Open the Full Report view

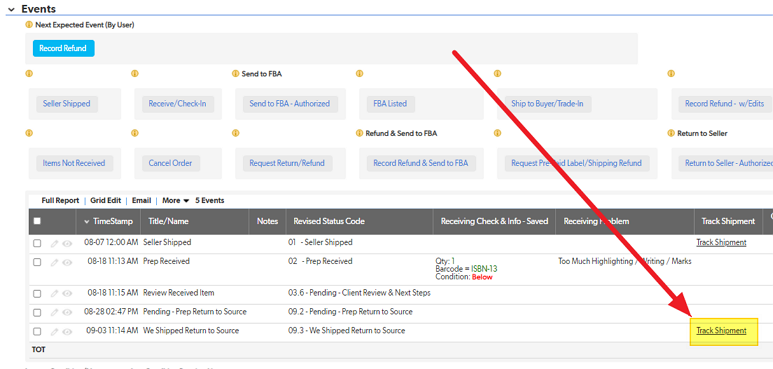(x=60, y=201)
